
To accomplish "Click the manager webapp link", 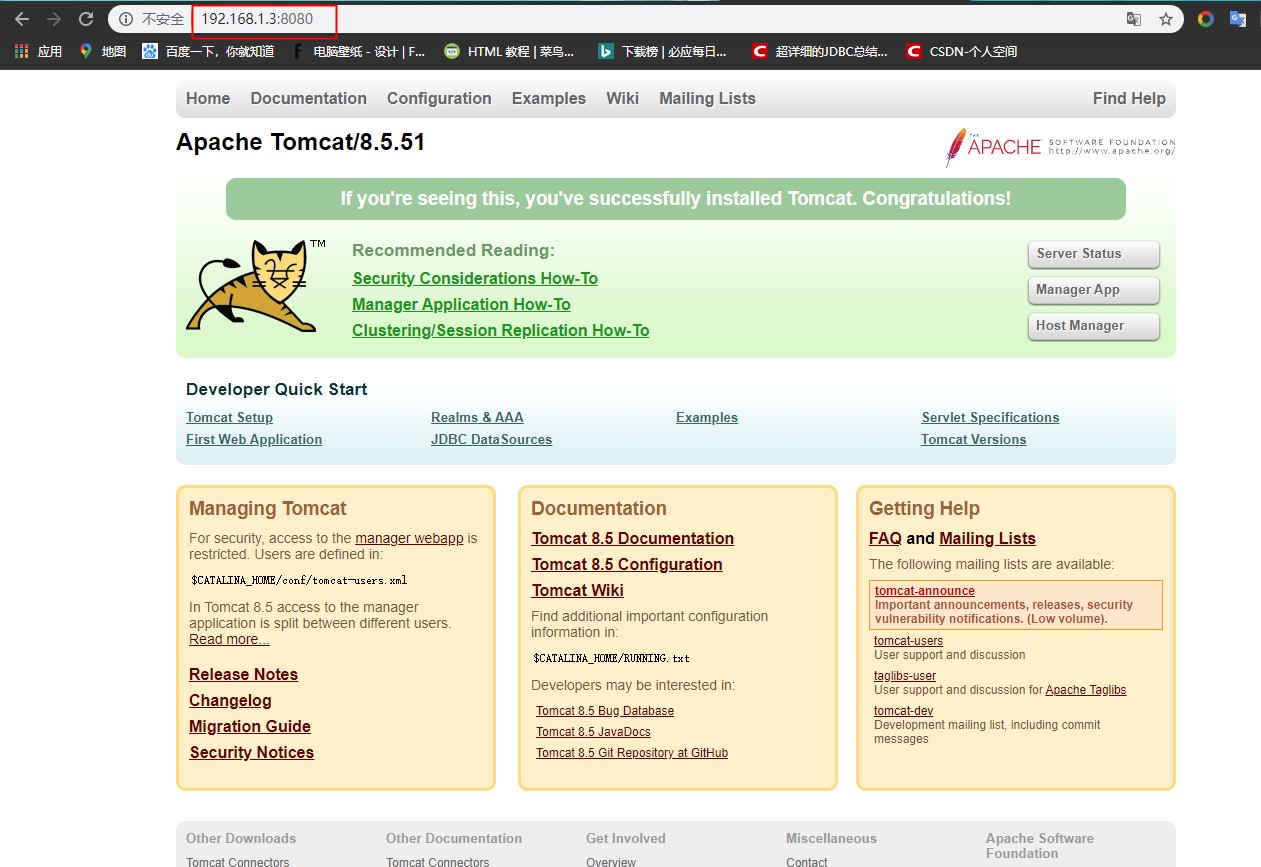I will [x=409, y=538].
